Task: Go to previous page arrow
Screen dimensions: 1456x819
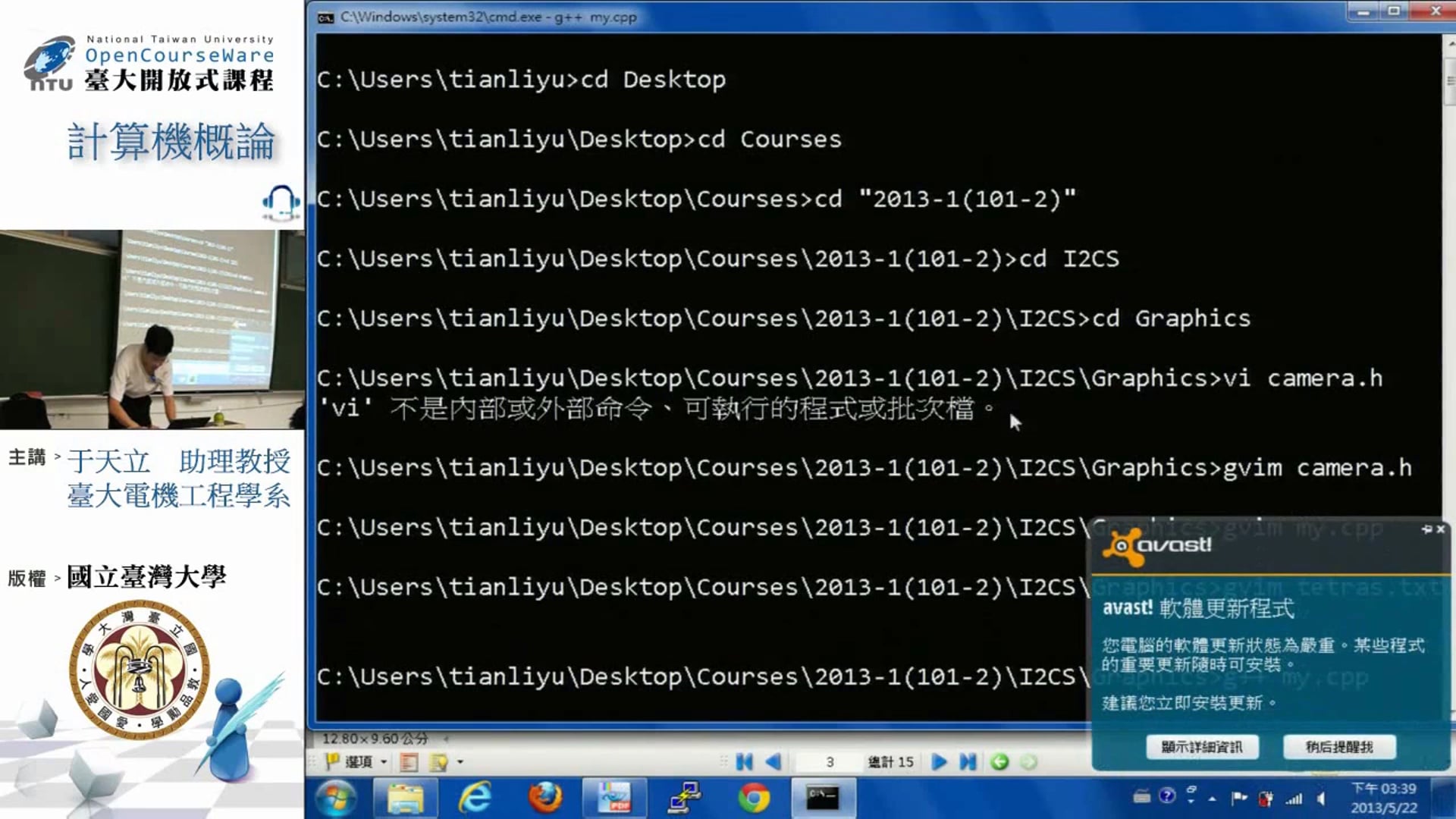Action: [773, 762]
